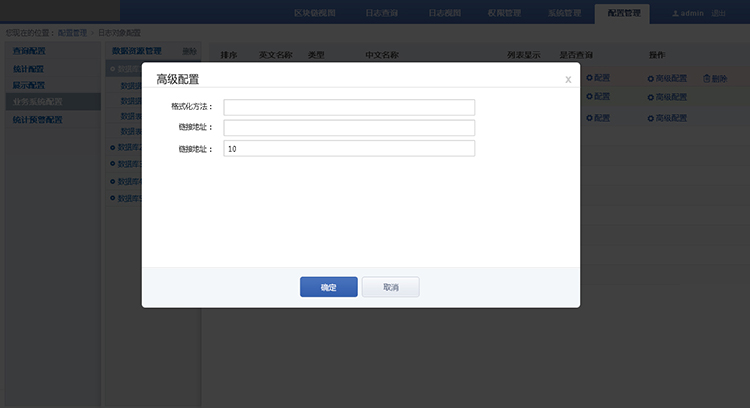Click the 类型 column header

316,55
